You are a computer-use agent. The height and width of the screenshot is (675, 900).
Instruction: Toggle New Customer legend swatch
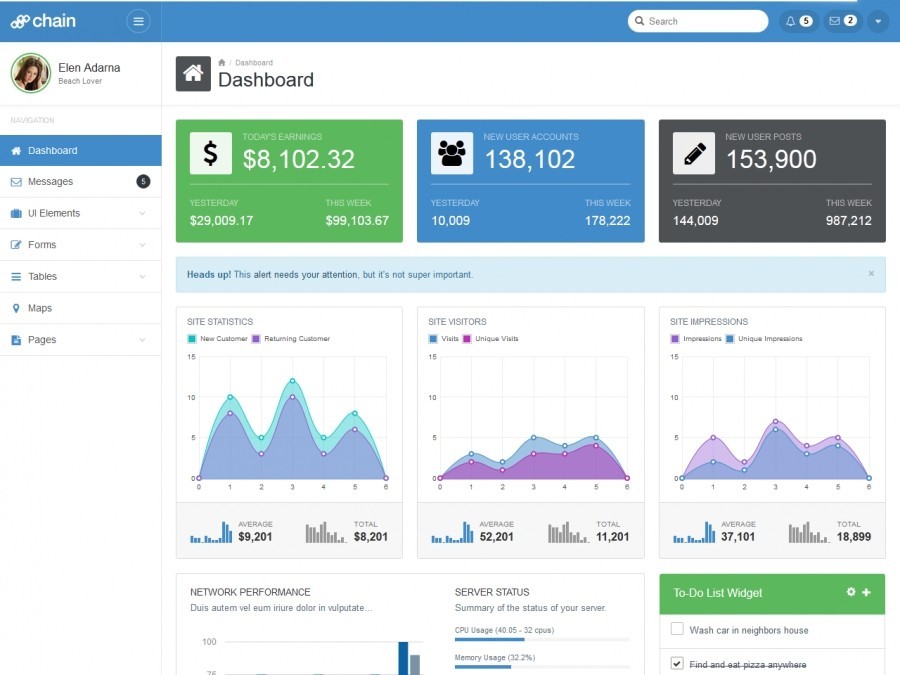point(192,339)
